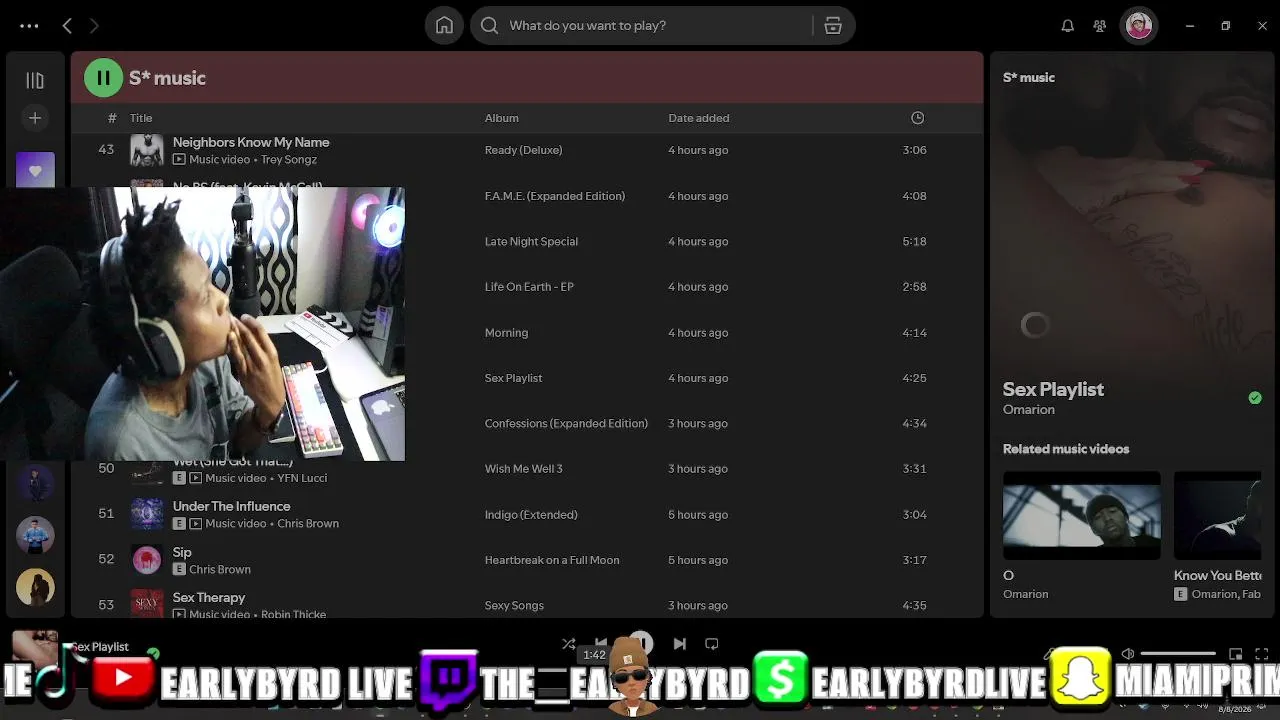Go forward with the right arrow

click(94, 26)
